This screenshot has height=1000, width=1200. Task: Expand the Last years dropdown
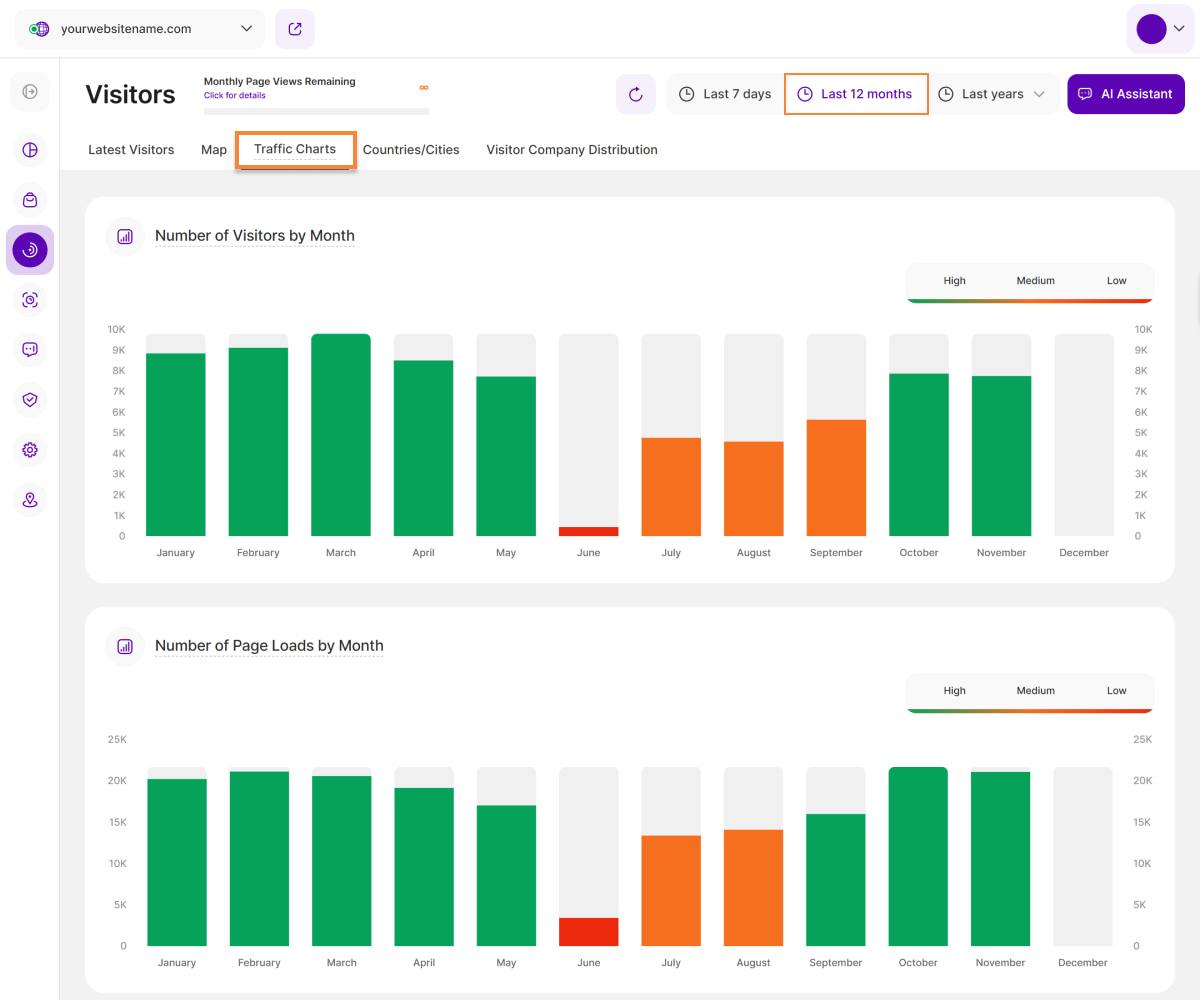993,94
